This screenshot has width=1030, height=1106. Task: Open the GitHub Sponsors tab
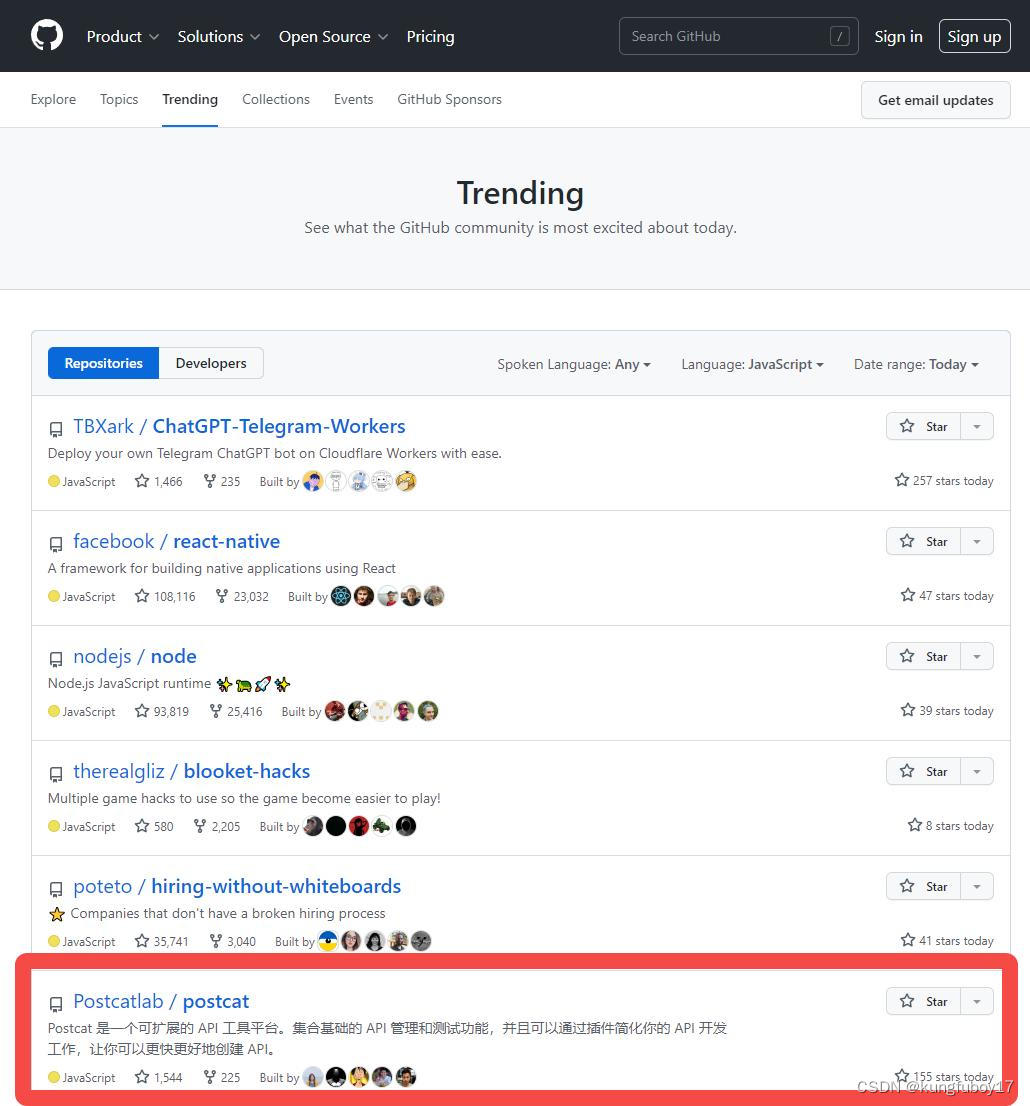[x=449, y=99]
